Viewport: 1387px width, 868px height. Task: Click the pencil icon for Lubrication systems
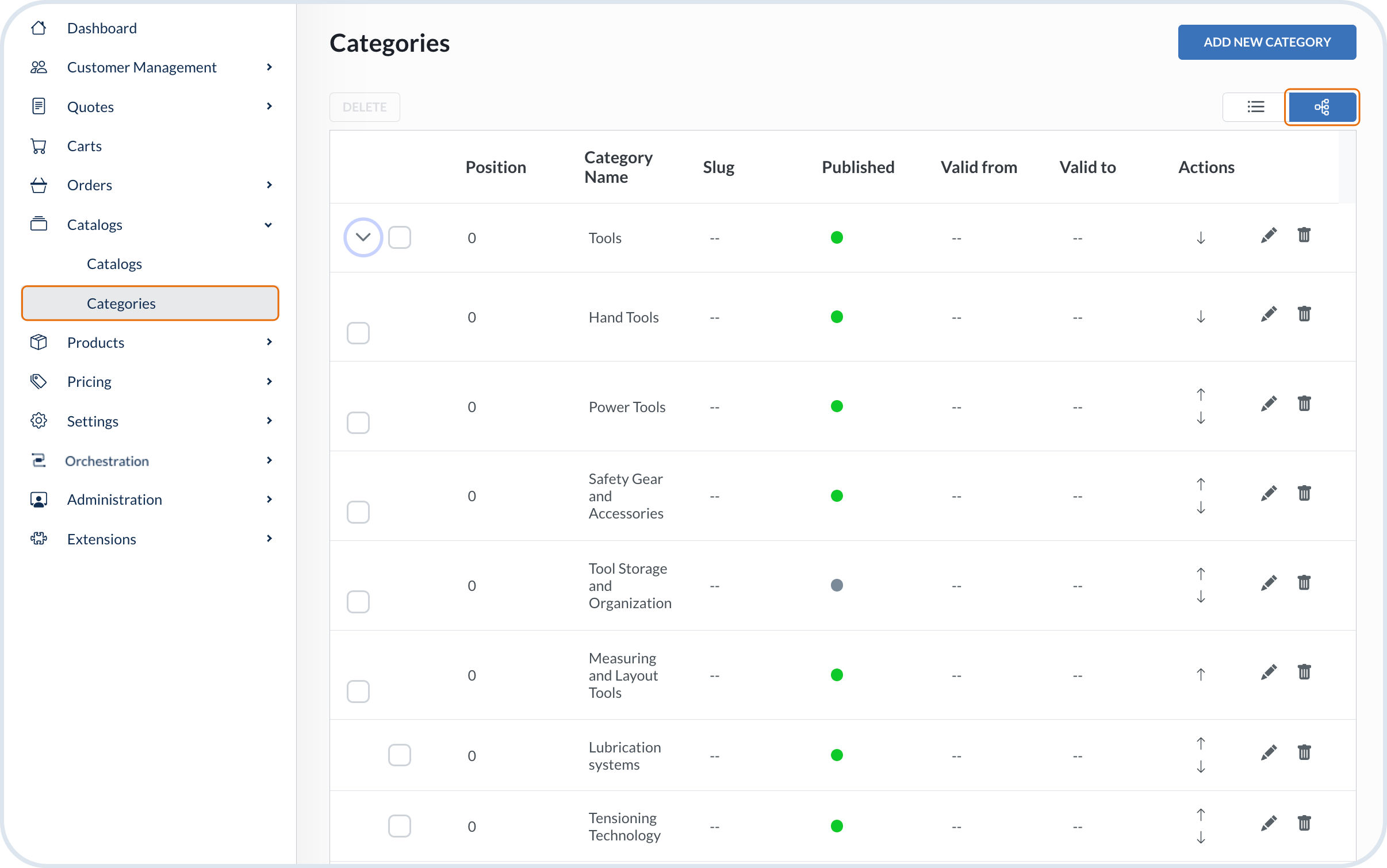[1269, 752]
